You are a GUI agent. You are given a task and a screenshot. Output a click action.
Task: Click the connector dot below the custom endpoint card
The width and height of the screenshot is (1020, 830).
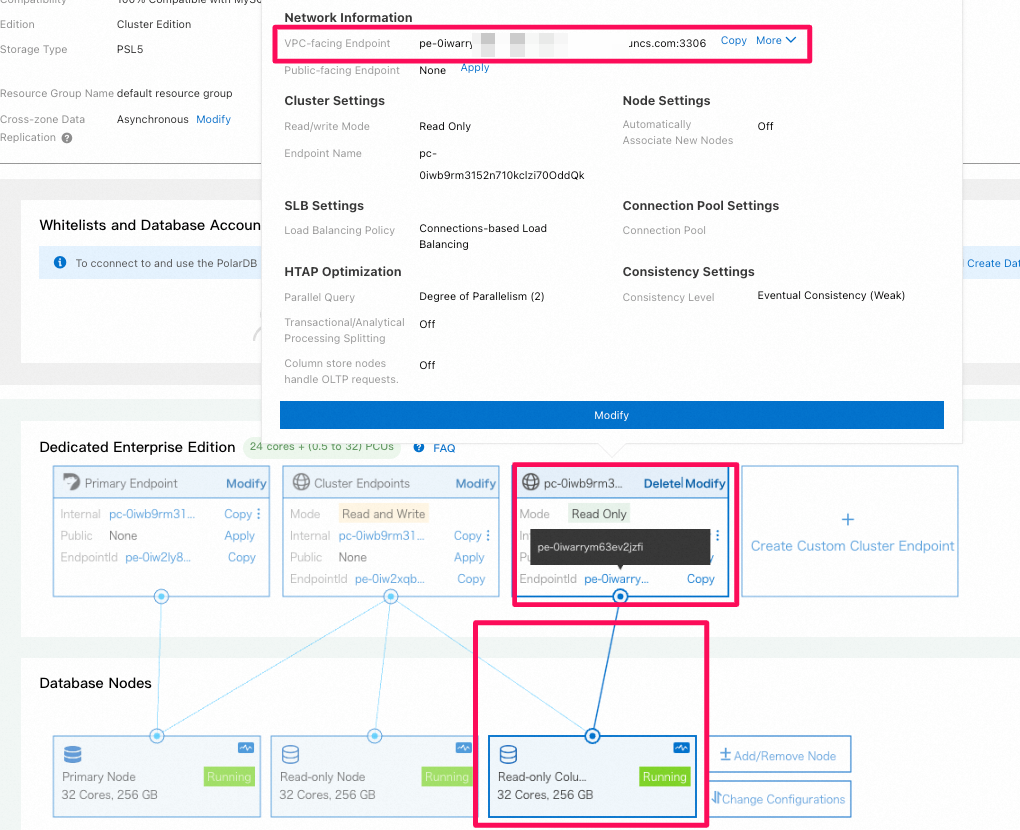(621, 596)
